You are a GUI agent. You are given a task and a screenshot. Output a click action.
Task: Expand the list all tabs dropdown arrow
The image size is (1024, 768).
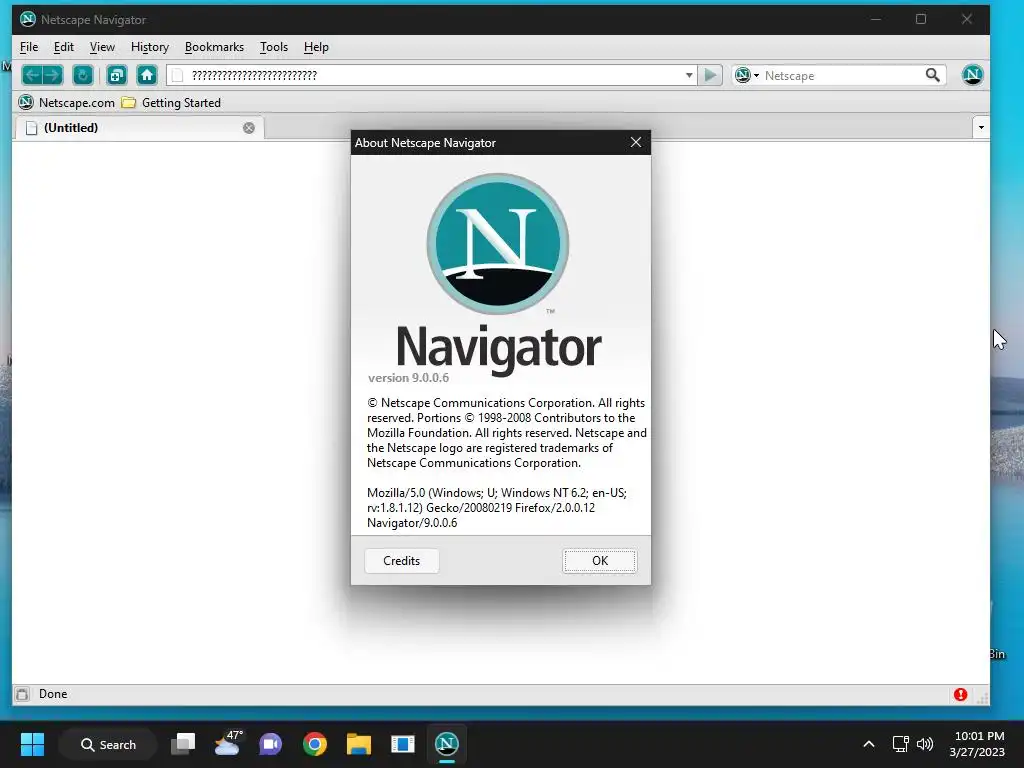coord(981,127)
